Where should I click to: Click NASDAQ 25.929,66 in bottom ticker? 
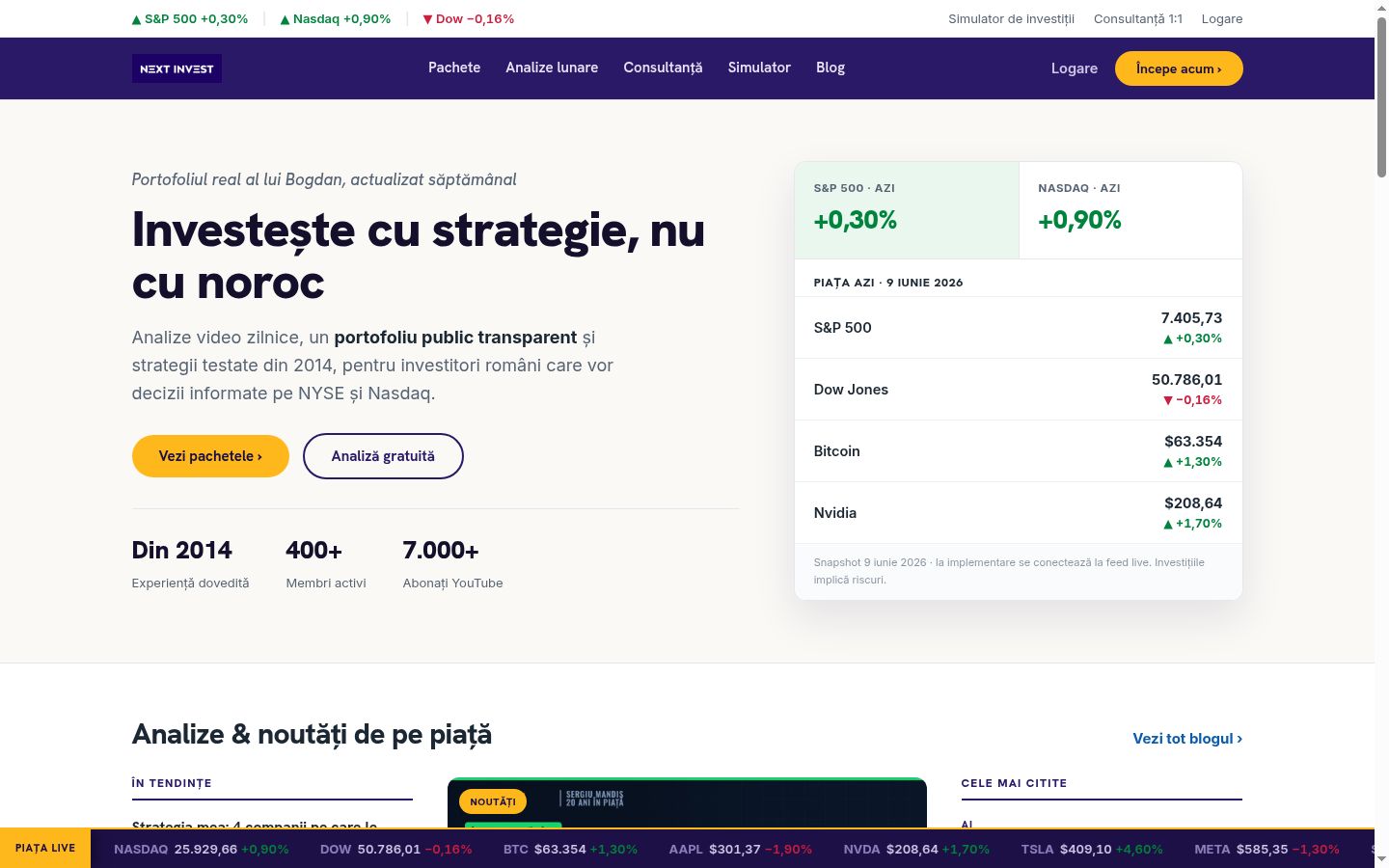pos(202,850)
